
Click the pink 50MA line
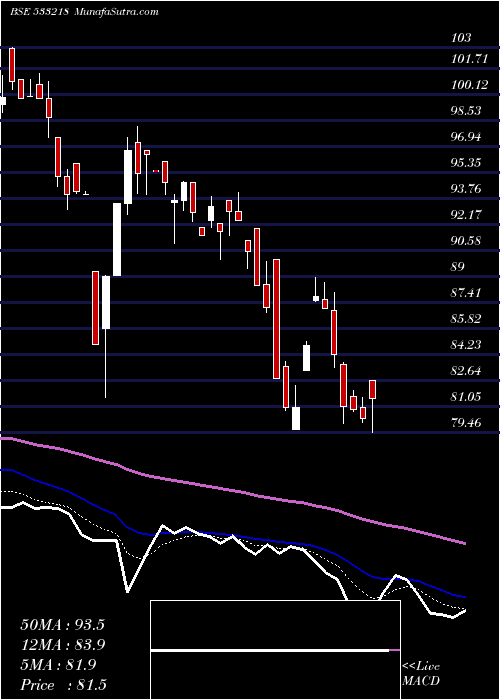pos(232,490)
